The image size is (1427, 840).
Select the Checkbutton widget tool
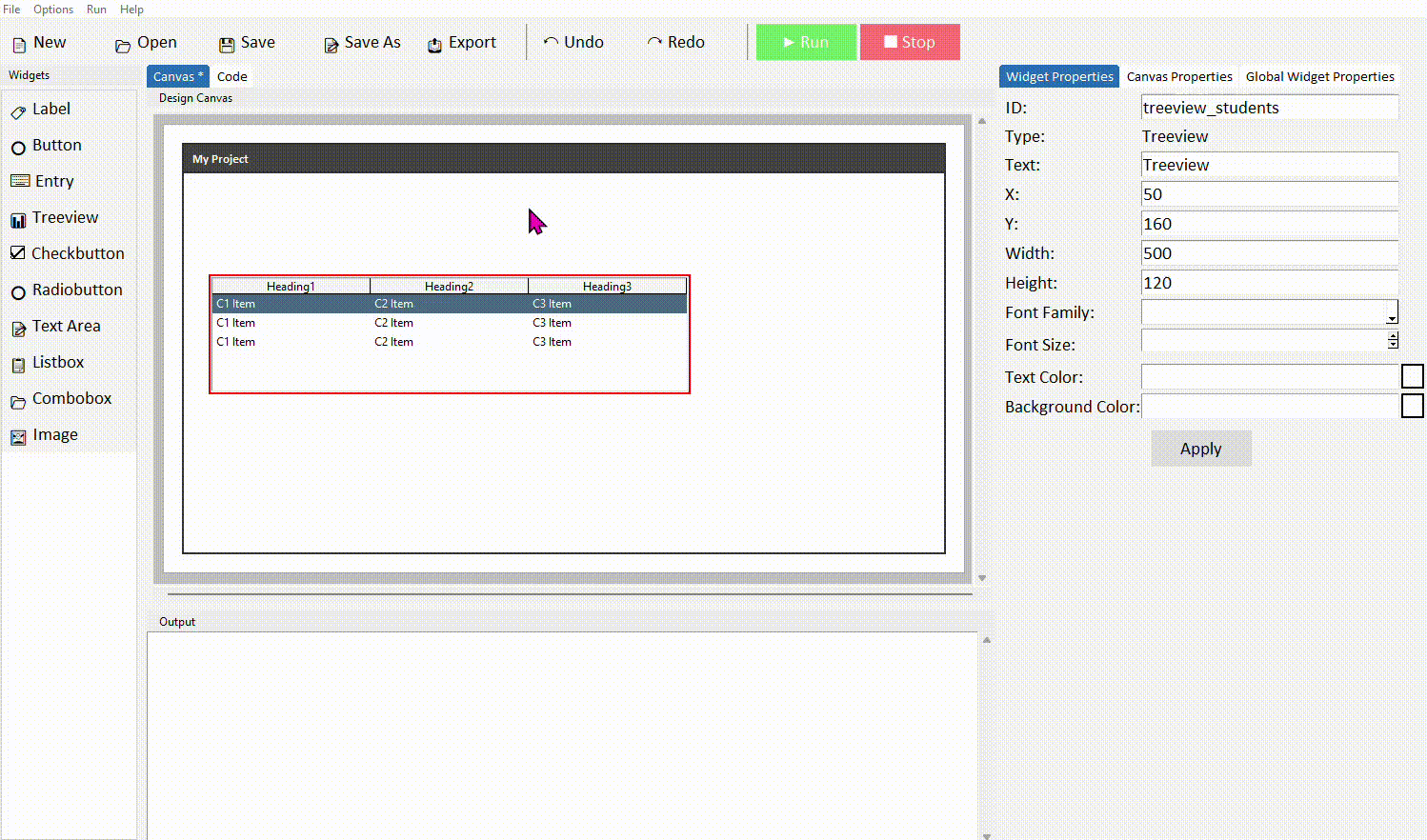click(x=75, y=253)
